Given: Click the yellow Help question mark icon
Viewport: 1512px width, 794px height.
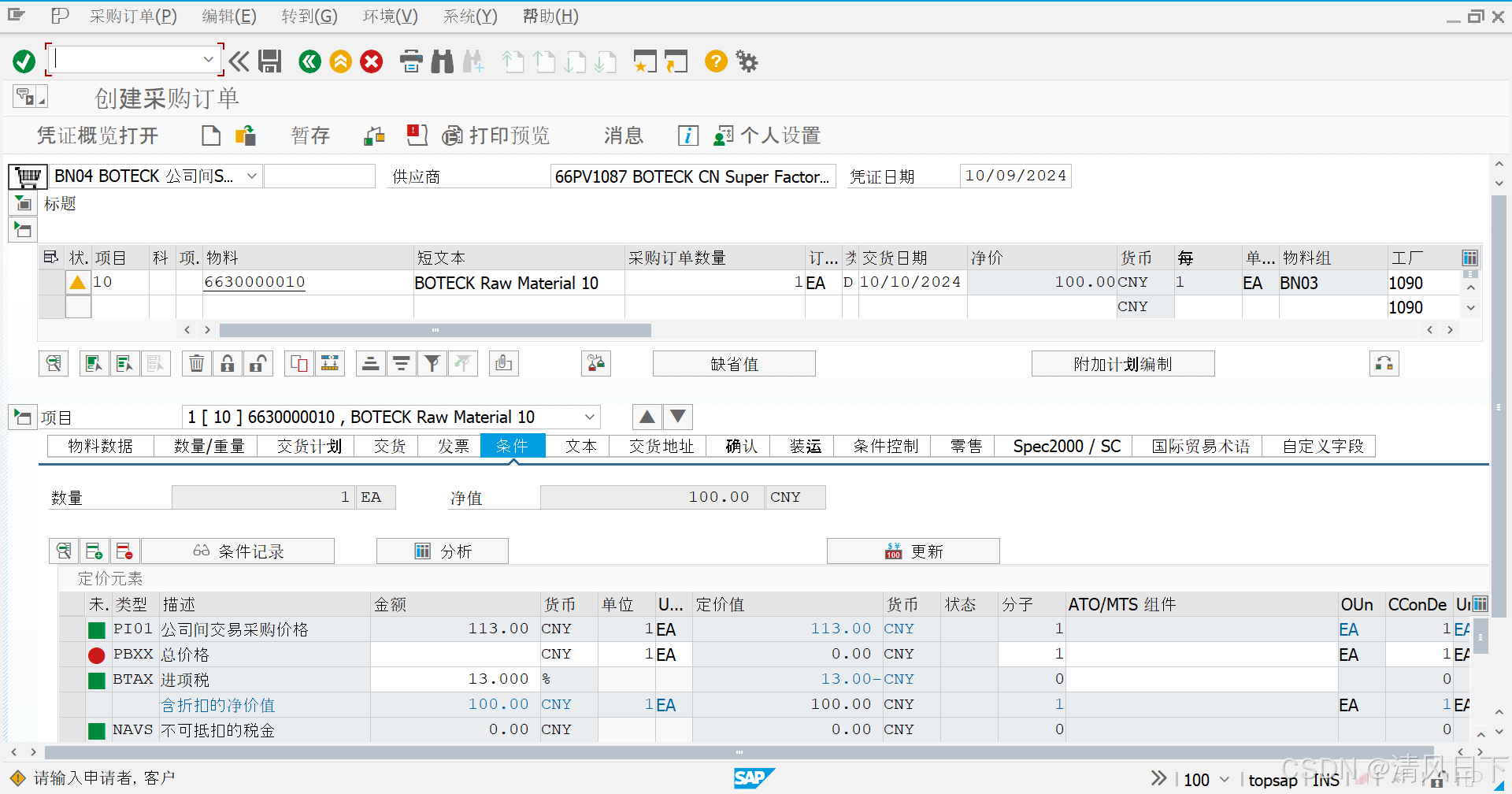Looking at the screenshot, I should click(x=716, y=61).
